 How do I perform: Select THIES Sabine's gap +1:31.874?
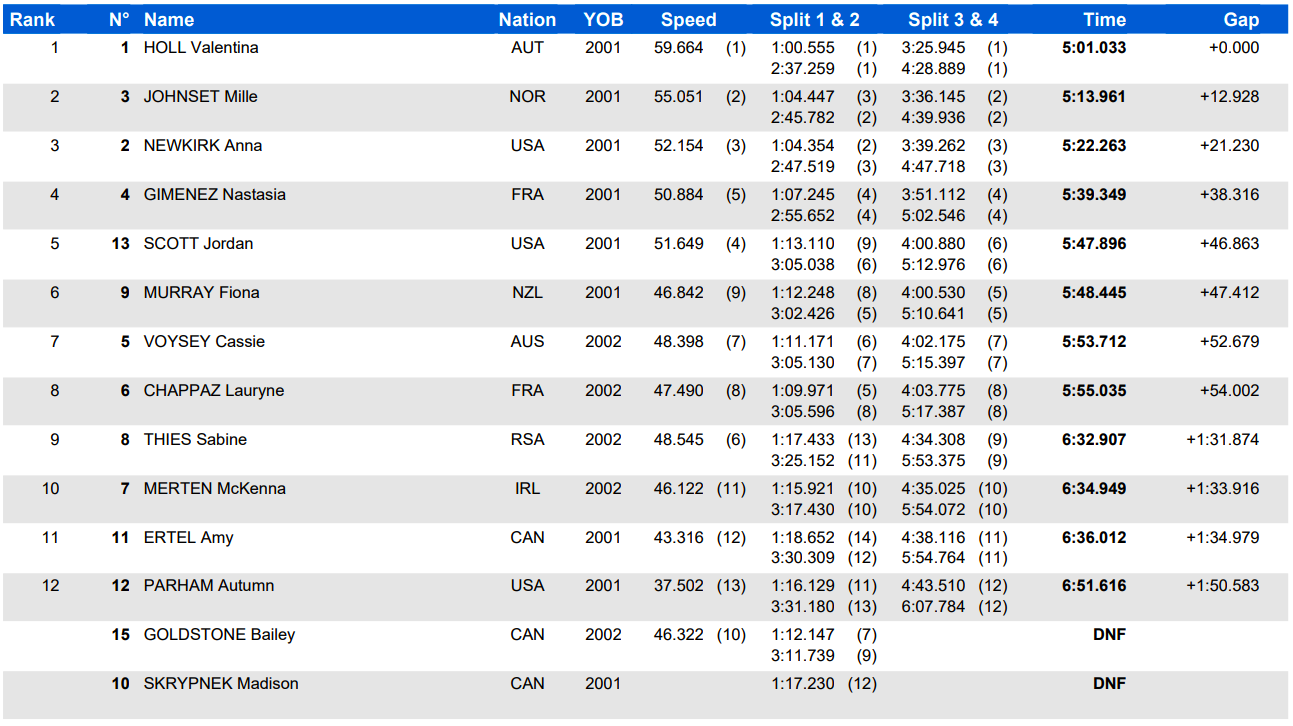pyautogui.click(x=1222, y=440)
